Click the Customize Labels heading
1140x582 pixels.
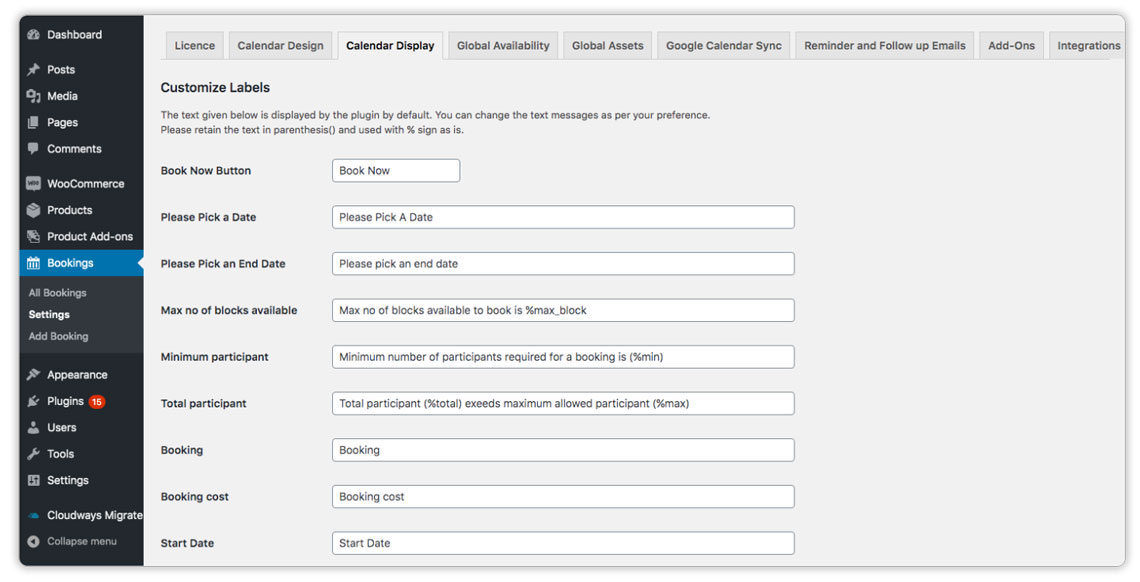click(215, 87)
